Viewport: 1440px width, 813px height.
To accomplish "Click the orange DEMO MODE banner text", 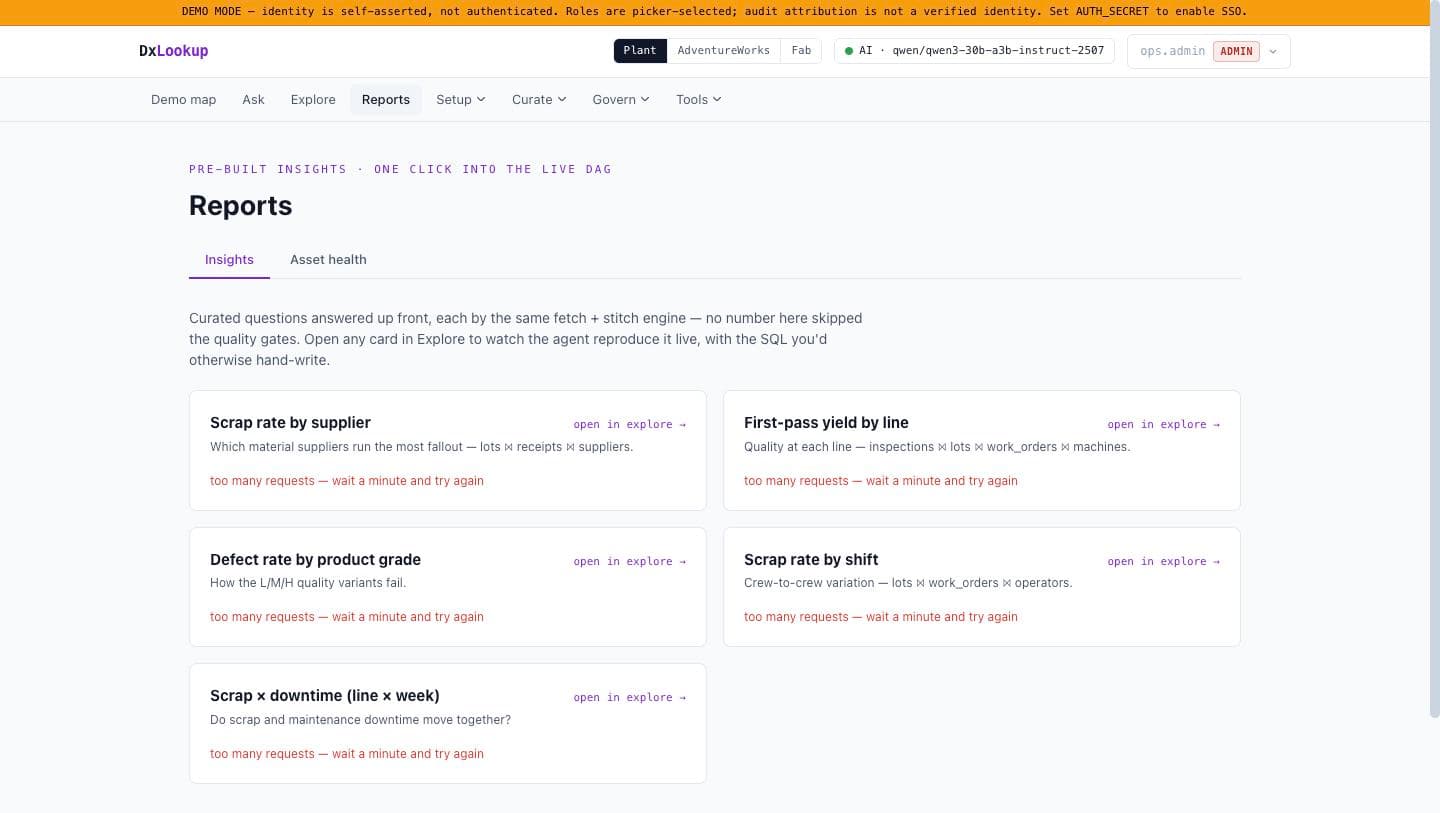I will [714, 12].
